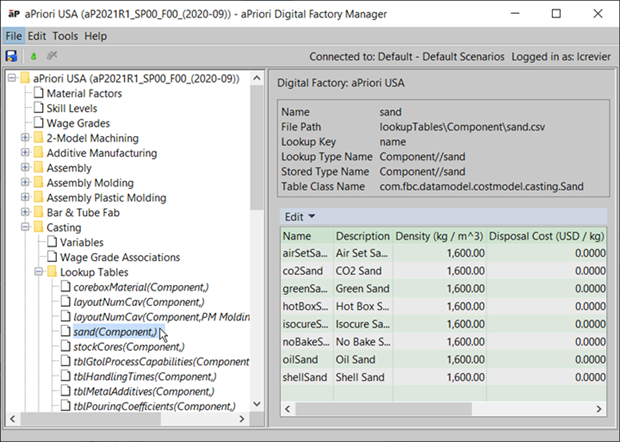The width and height of the screenshot is (620, 442).
Task: Click the aPriori app logo icon
Action: point(14,14)
